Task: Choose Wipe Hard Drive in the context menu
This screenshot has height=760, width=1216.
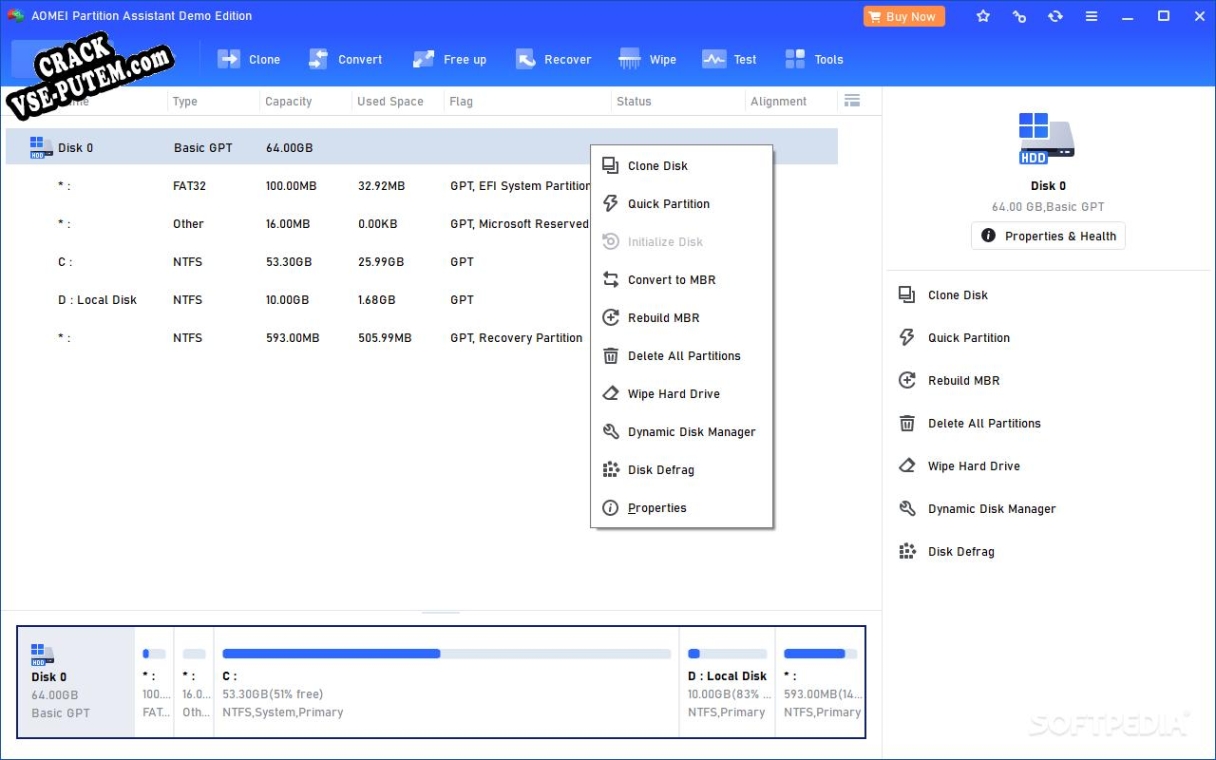Action: coord(682,394)
